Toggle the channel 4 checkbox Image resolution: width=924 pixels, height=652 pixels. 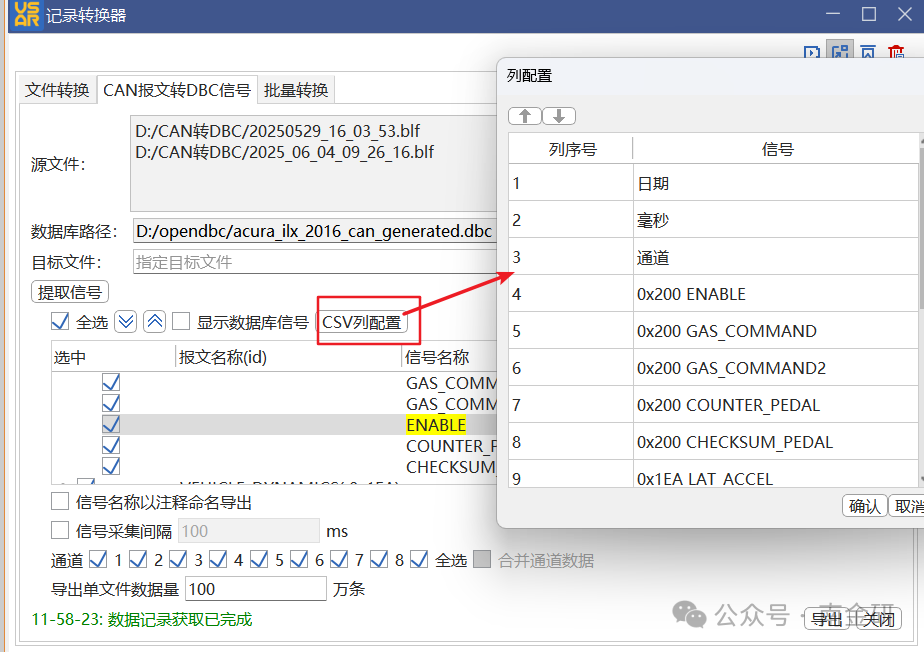pyautogui.click(x=218, y=559)
